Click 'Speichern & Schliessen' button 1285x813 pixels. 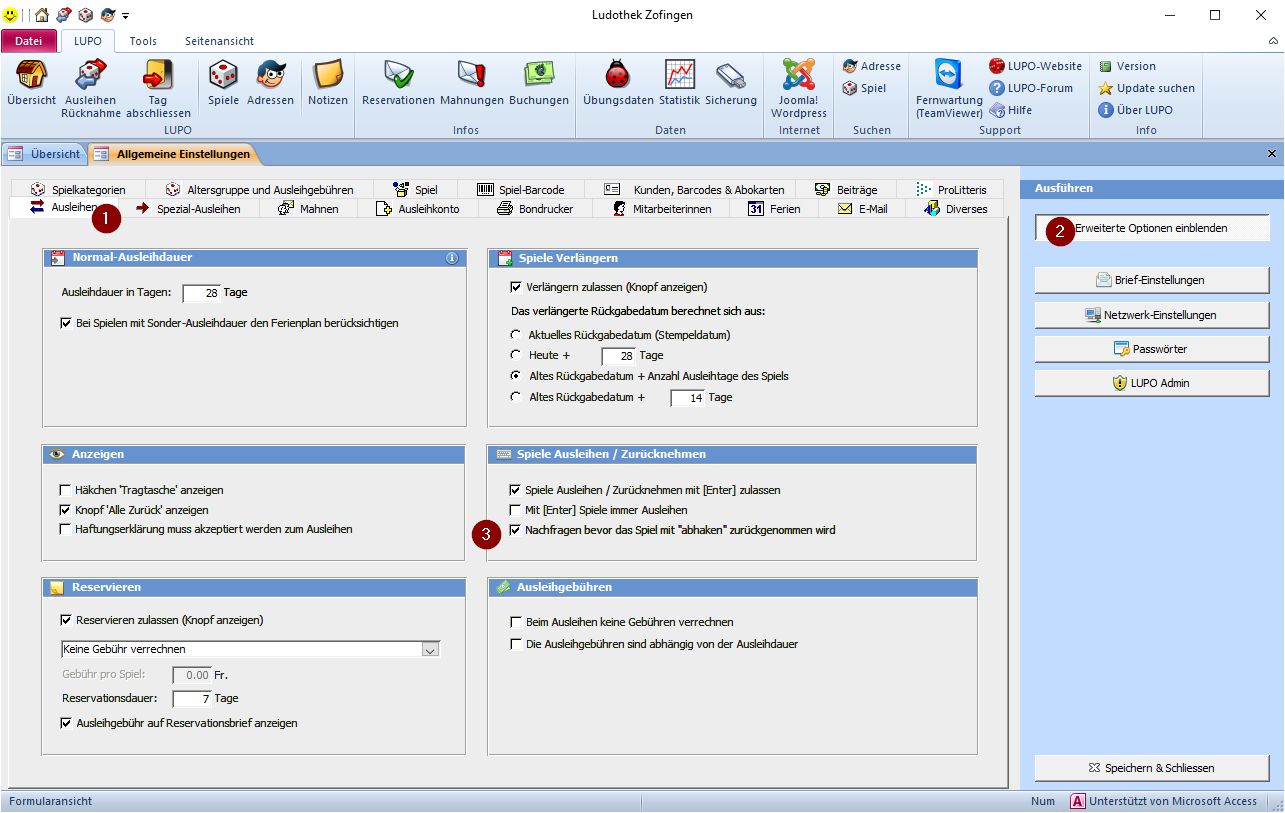(1152, 768)
